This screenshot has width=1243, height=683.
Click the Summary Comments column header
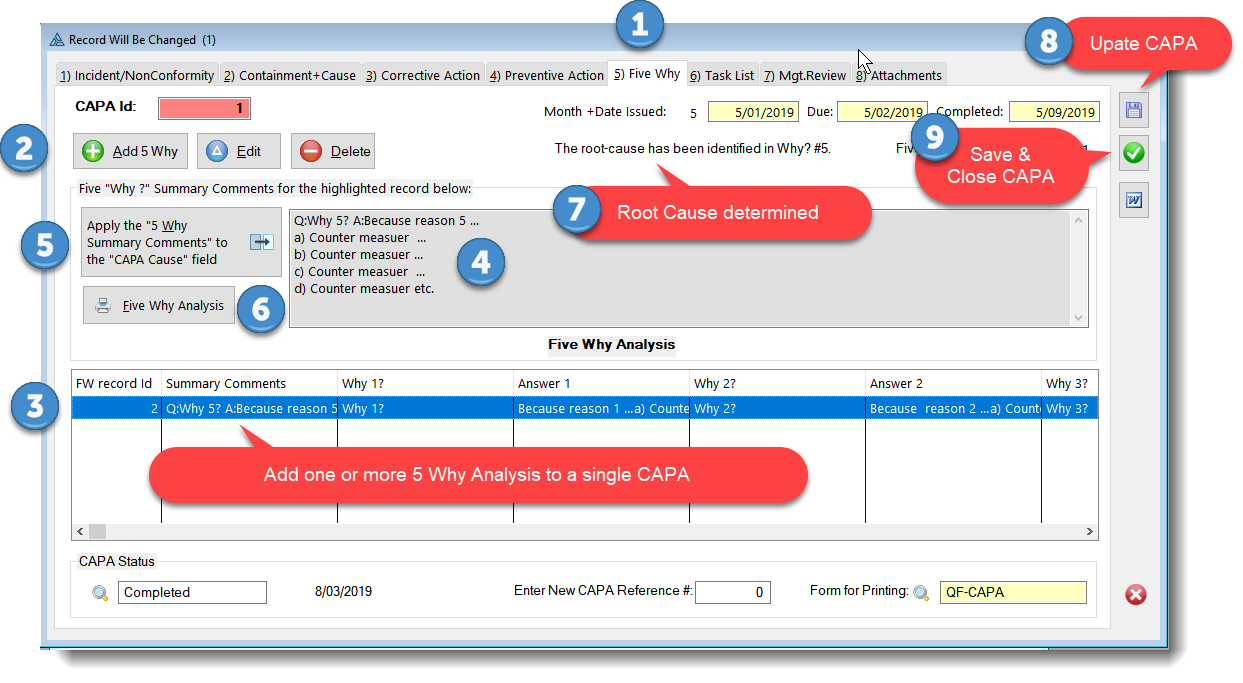pos(226,383)
